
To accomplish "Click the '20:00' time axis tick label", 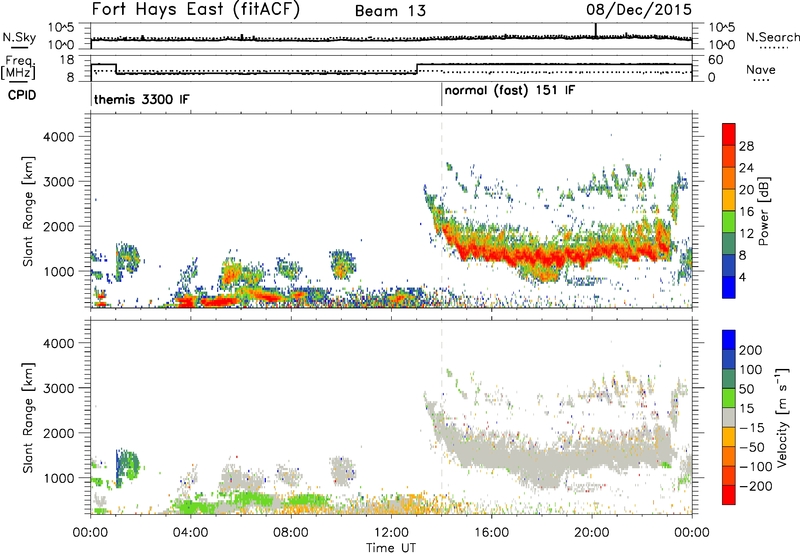I will point(591,533).
